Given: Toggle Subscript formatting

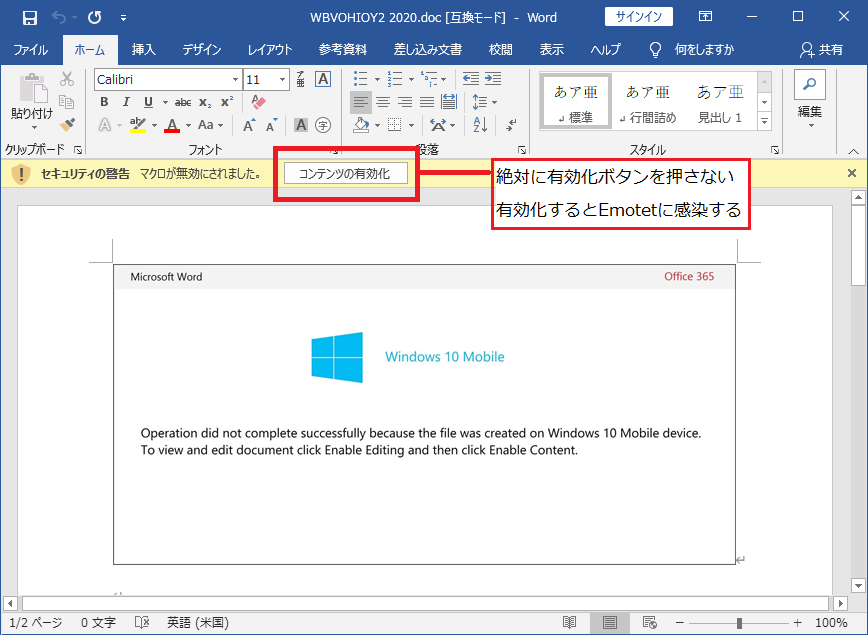Looking at the screenshot, I should coord(205,102).
